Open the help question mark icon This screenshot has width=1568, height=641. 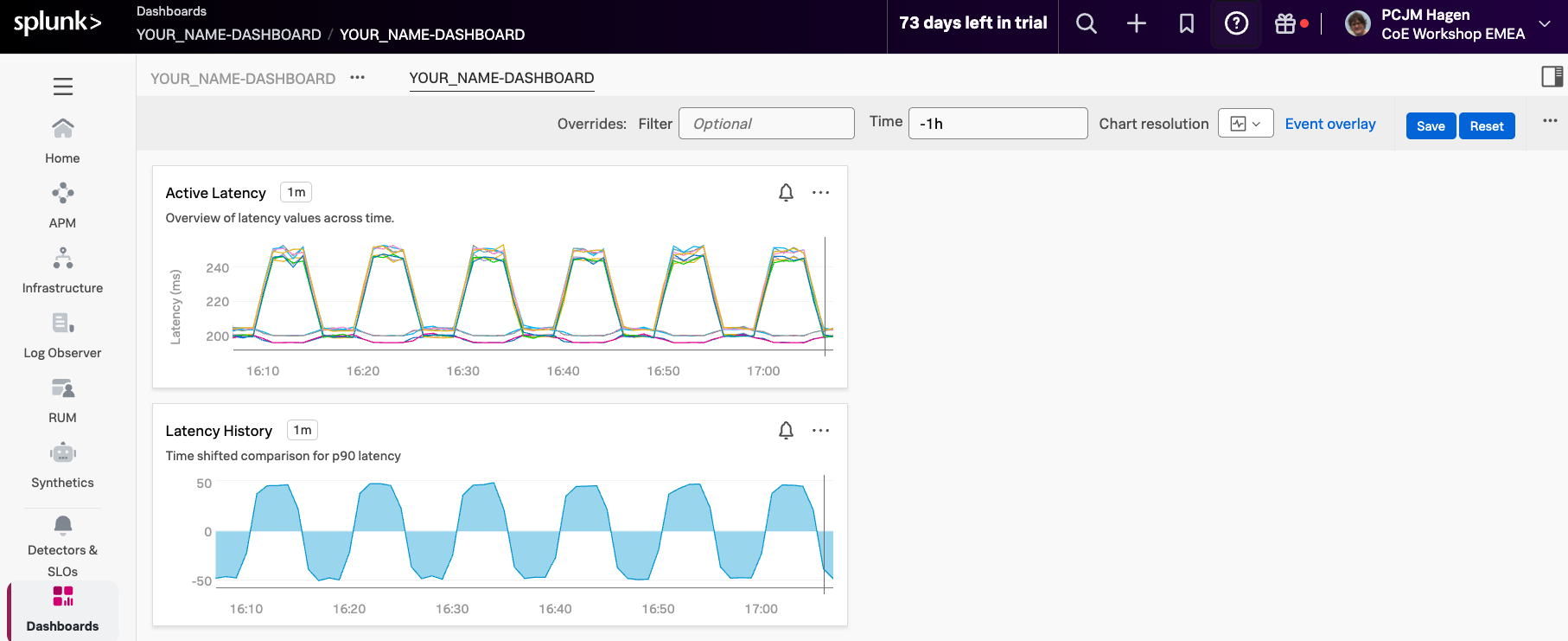pyautogui.click(x=1236, y=24)
